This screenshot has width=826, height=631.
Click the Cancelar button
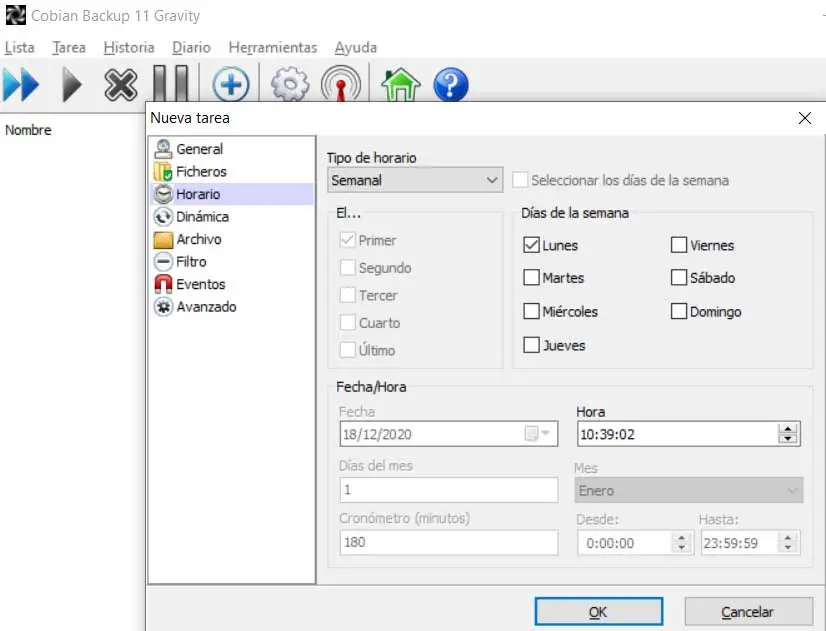(748, 612)
